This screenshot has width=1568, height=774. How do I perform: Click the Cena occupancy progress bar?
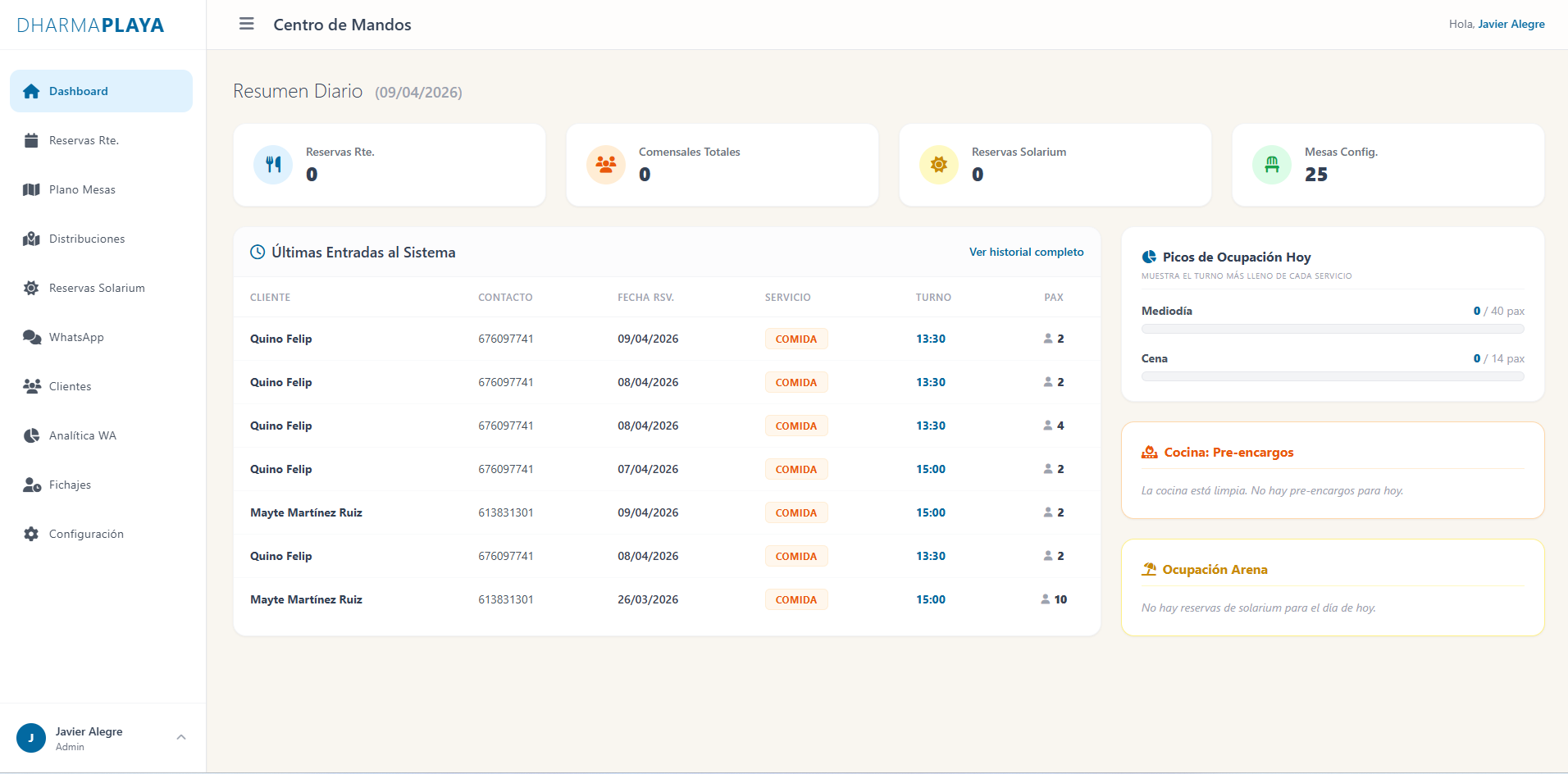[x=1333, y=376]
